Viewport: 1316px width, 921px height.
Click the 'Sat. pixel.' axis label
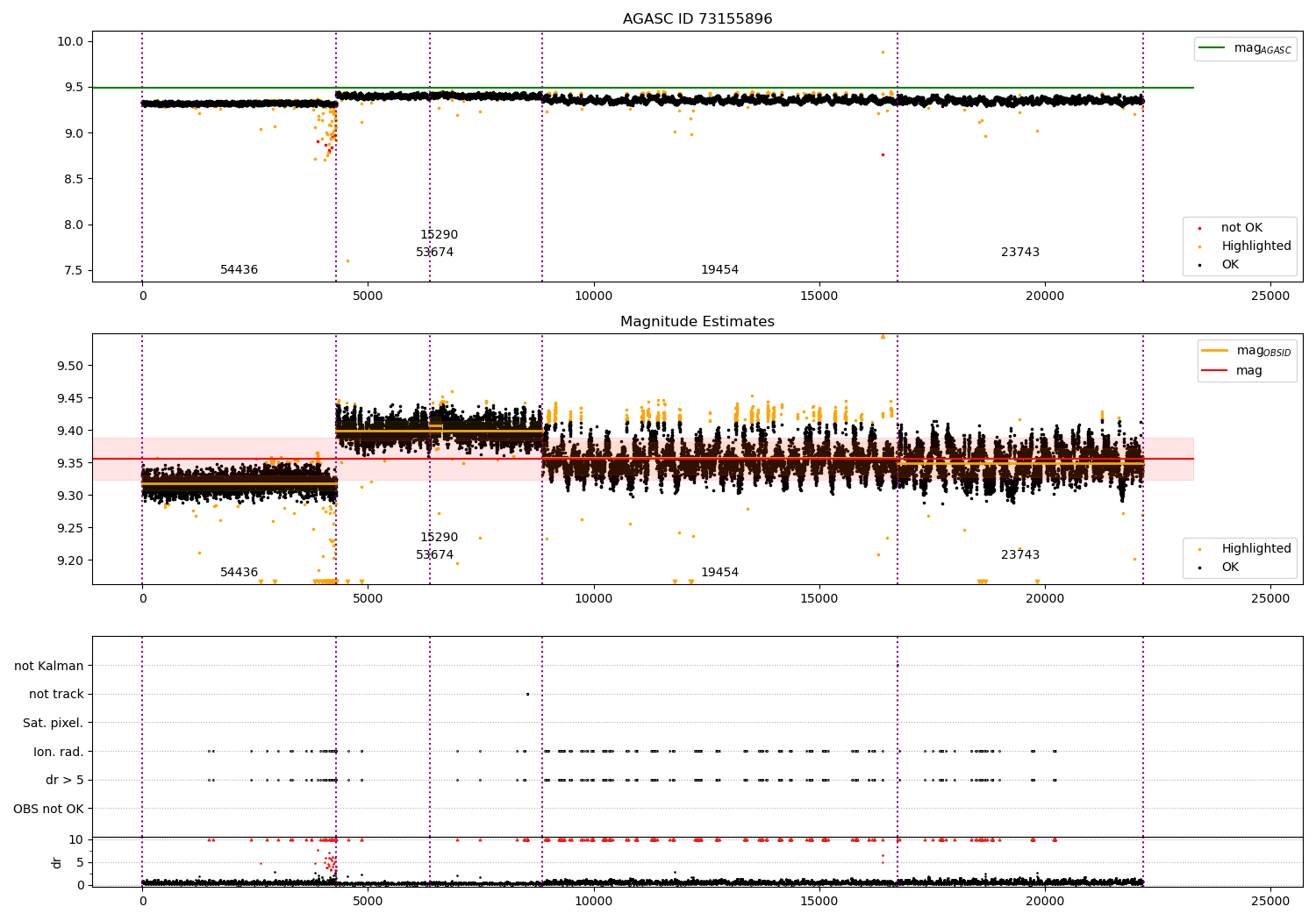click(53, 723)
